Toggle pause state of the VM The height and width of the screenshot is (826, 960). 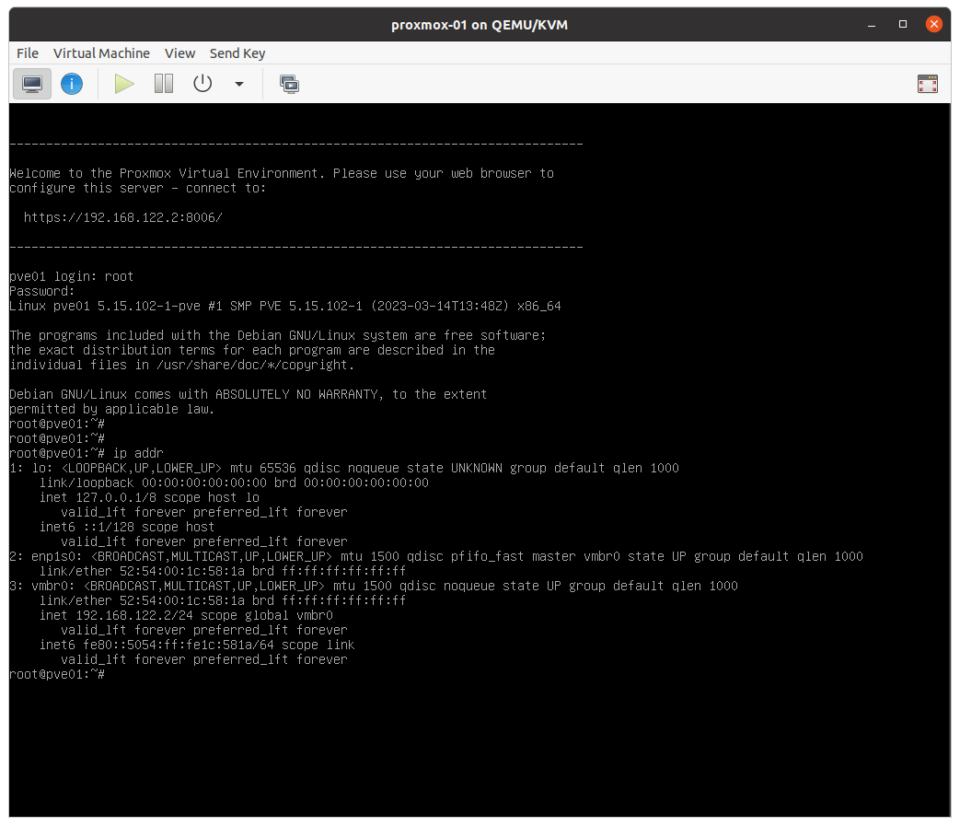pyautogui.click(x=163, y=83)
